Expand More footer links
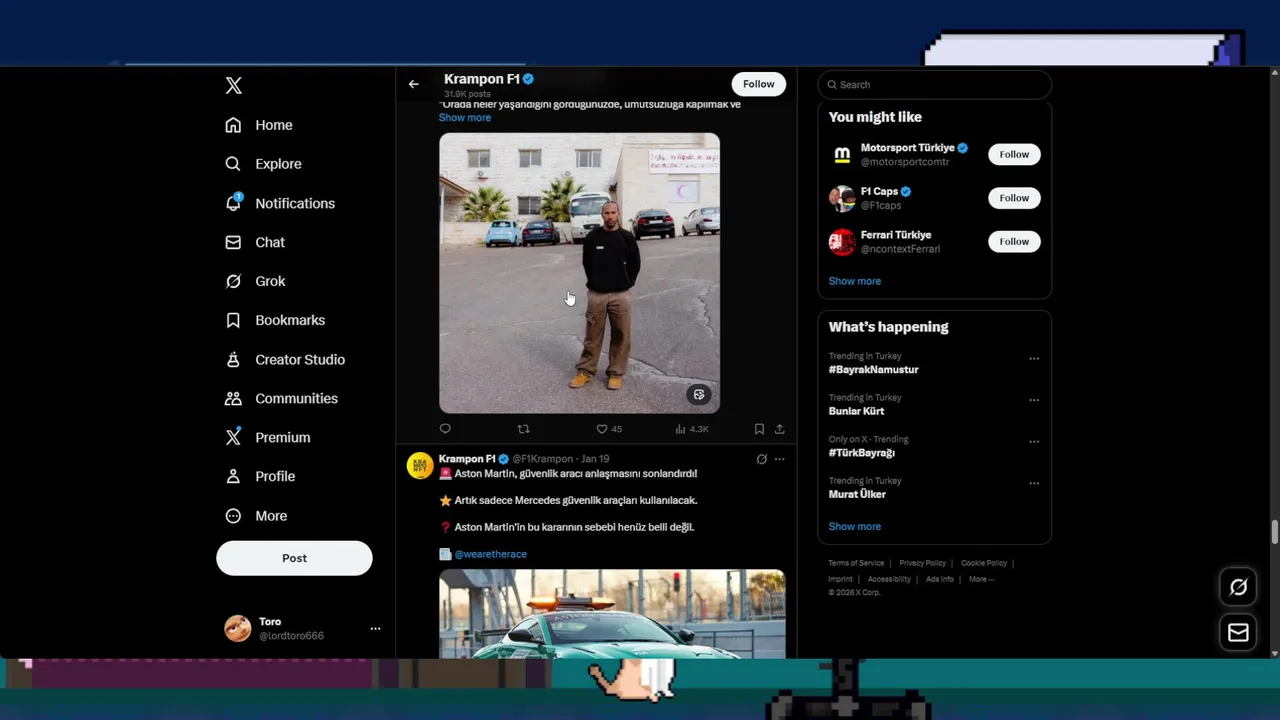This screenshot has height=720, width=1280. (x=981, y=579)
